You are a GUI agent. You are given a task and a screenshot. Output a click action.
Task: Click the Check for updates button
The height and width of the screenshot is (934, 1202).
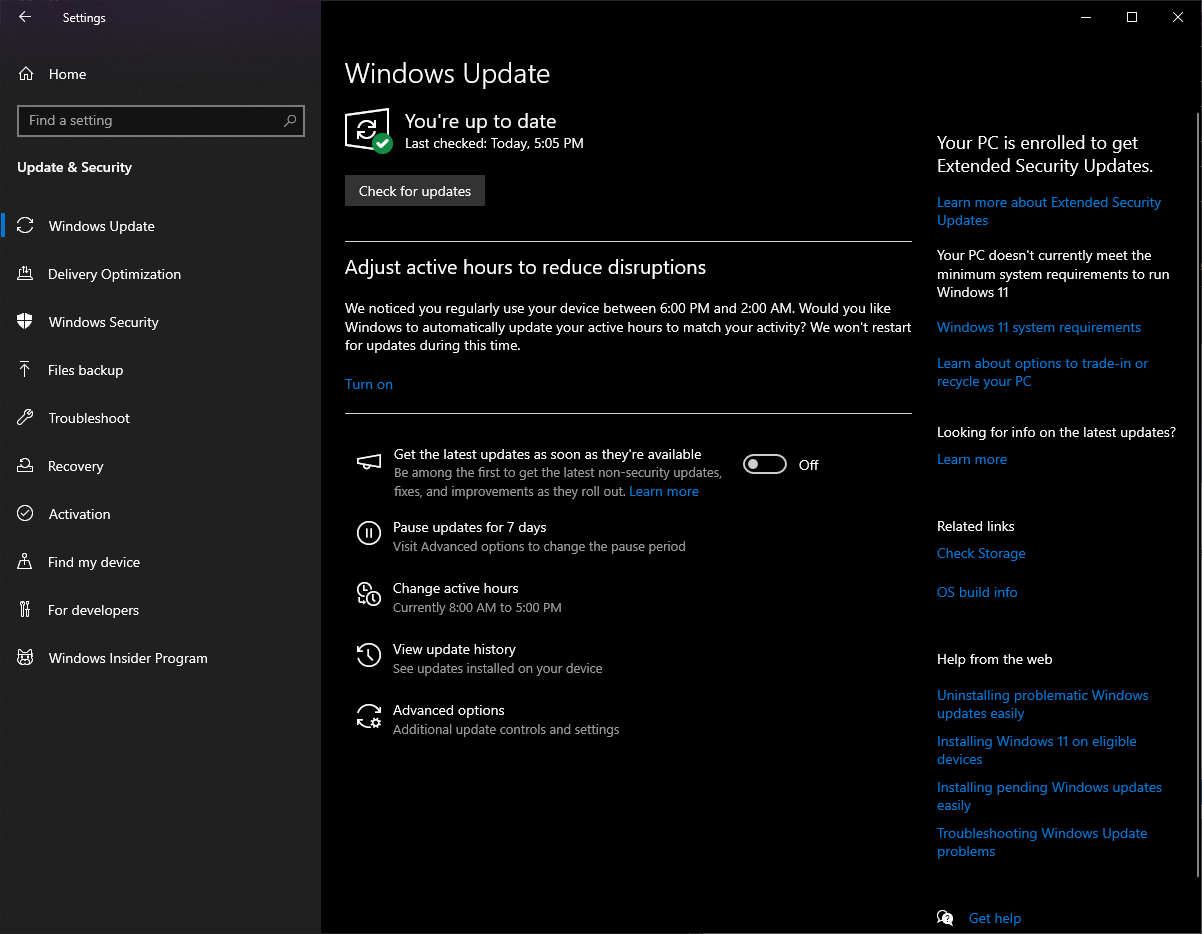point(415,191)
